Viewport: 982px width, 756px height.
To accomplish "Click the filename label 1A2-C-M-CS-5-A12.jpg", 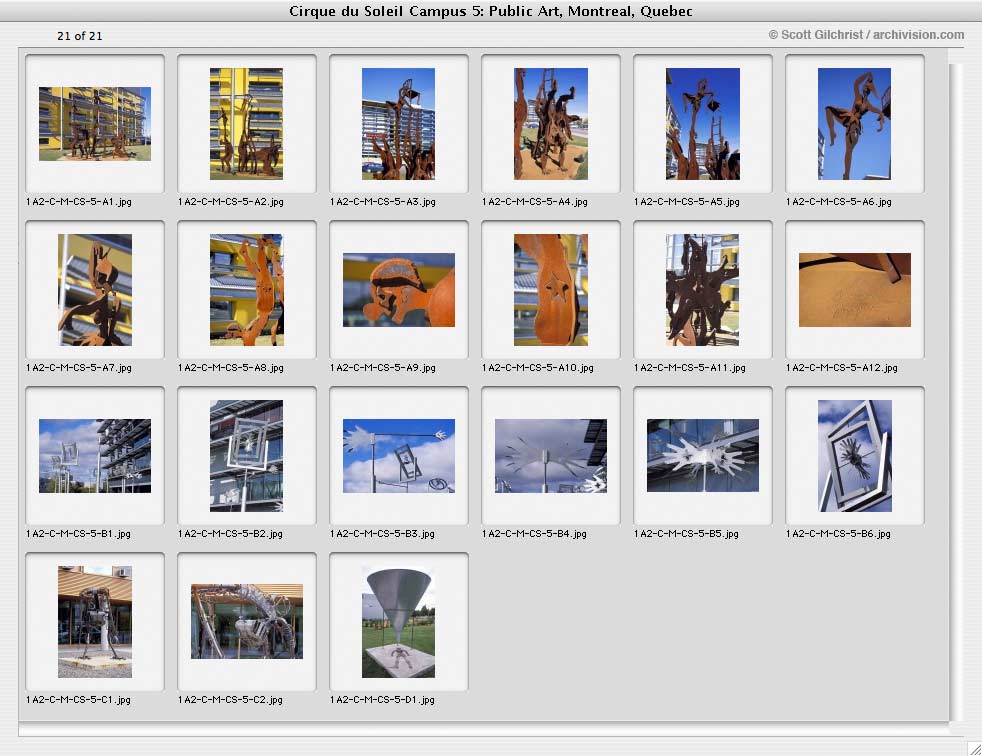I will point(842,368).
